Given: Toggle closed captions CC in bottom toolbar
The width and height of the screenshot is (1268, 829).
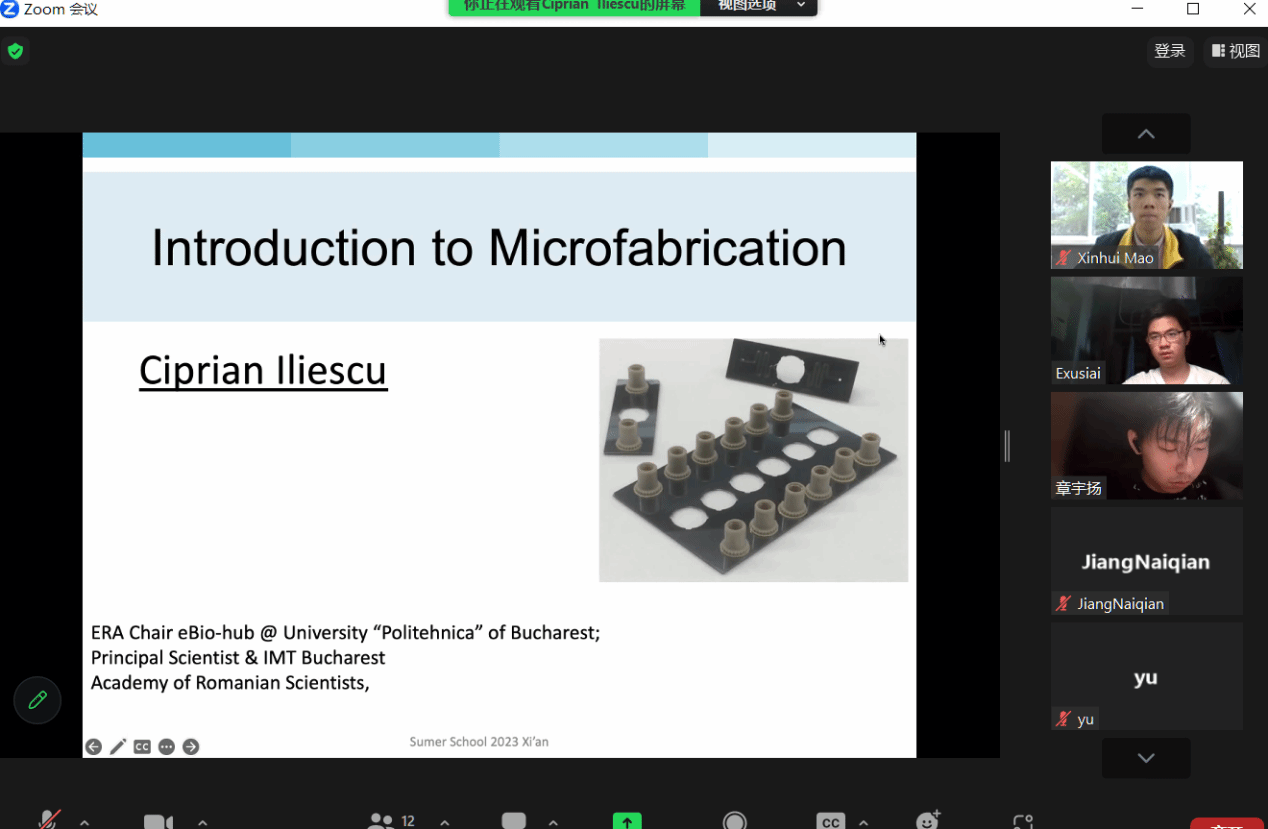Looking at the screenshot, I should click(x=830, y=821).
